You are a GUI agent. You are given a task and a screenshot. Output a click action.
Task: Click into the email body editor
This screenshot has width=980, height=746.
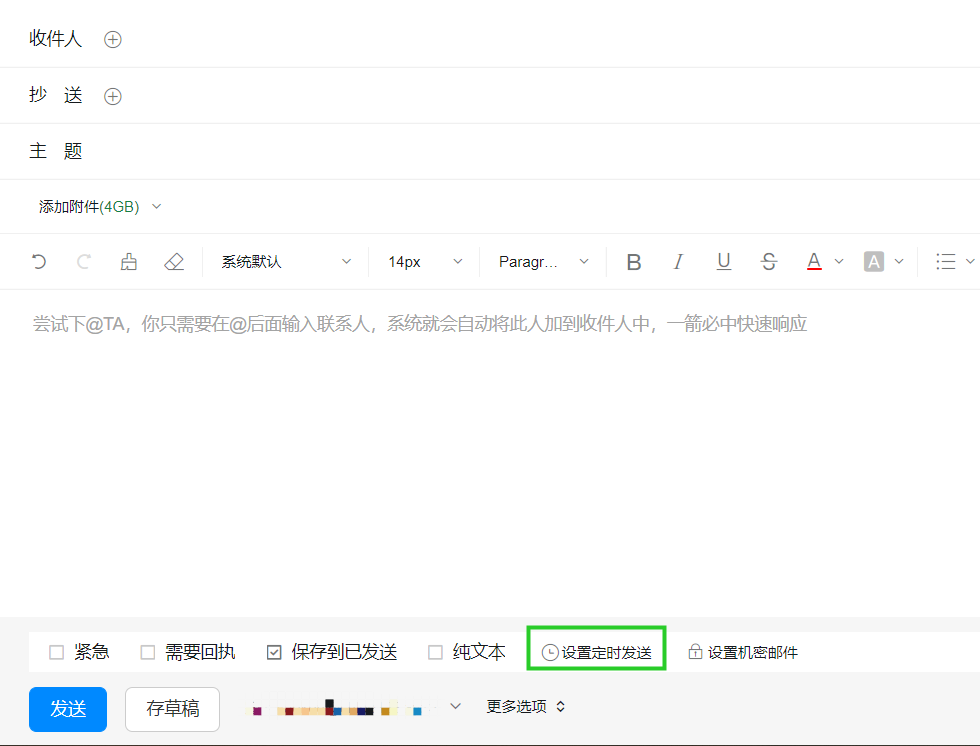pos(490,453)
